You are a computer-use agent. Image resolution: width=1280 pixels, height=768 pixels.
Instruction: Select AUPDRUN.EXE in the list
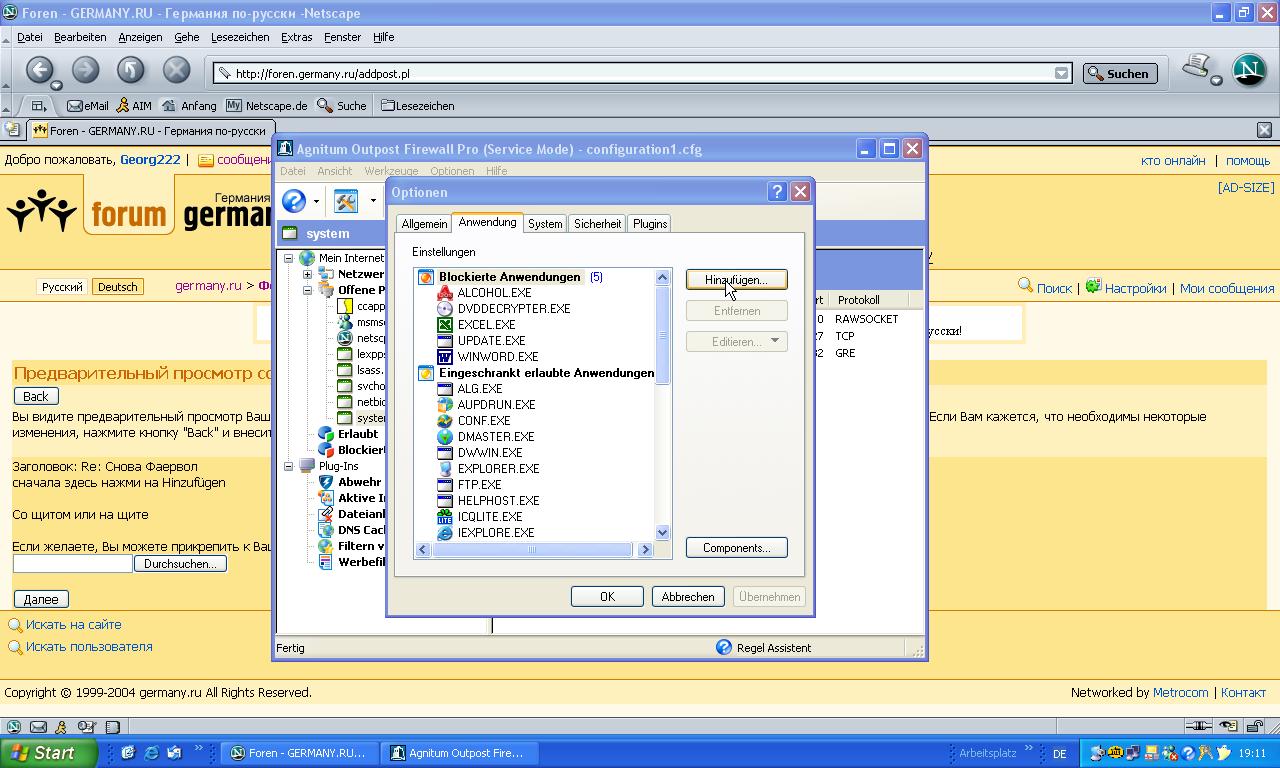point(496,405)
